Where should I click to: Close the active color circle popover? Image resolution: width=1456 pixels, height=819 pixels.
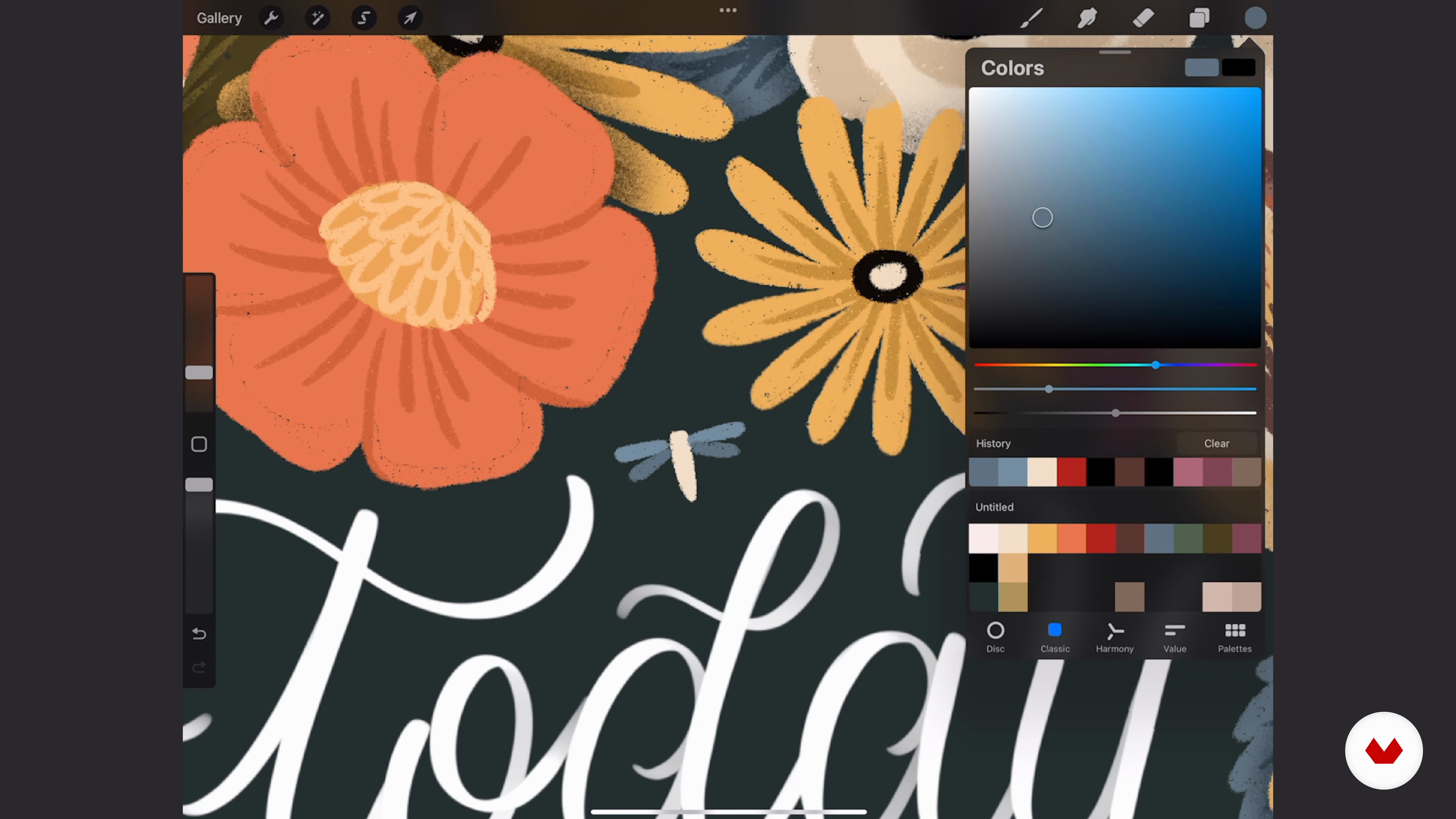tap(1255, 18)
